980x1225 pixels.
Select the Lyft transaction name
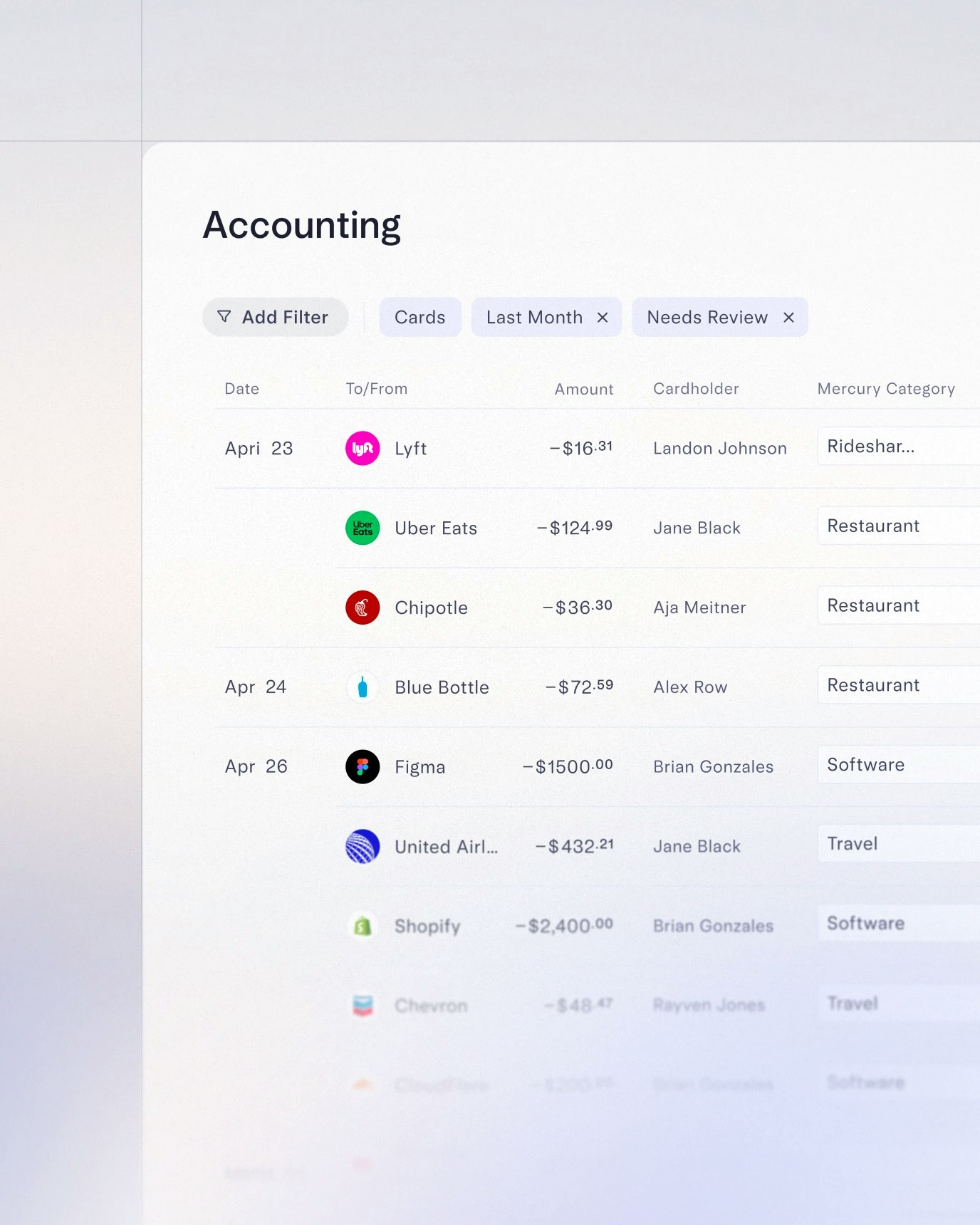click(x=411, y=449)
